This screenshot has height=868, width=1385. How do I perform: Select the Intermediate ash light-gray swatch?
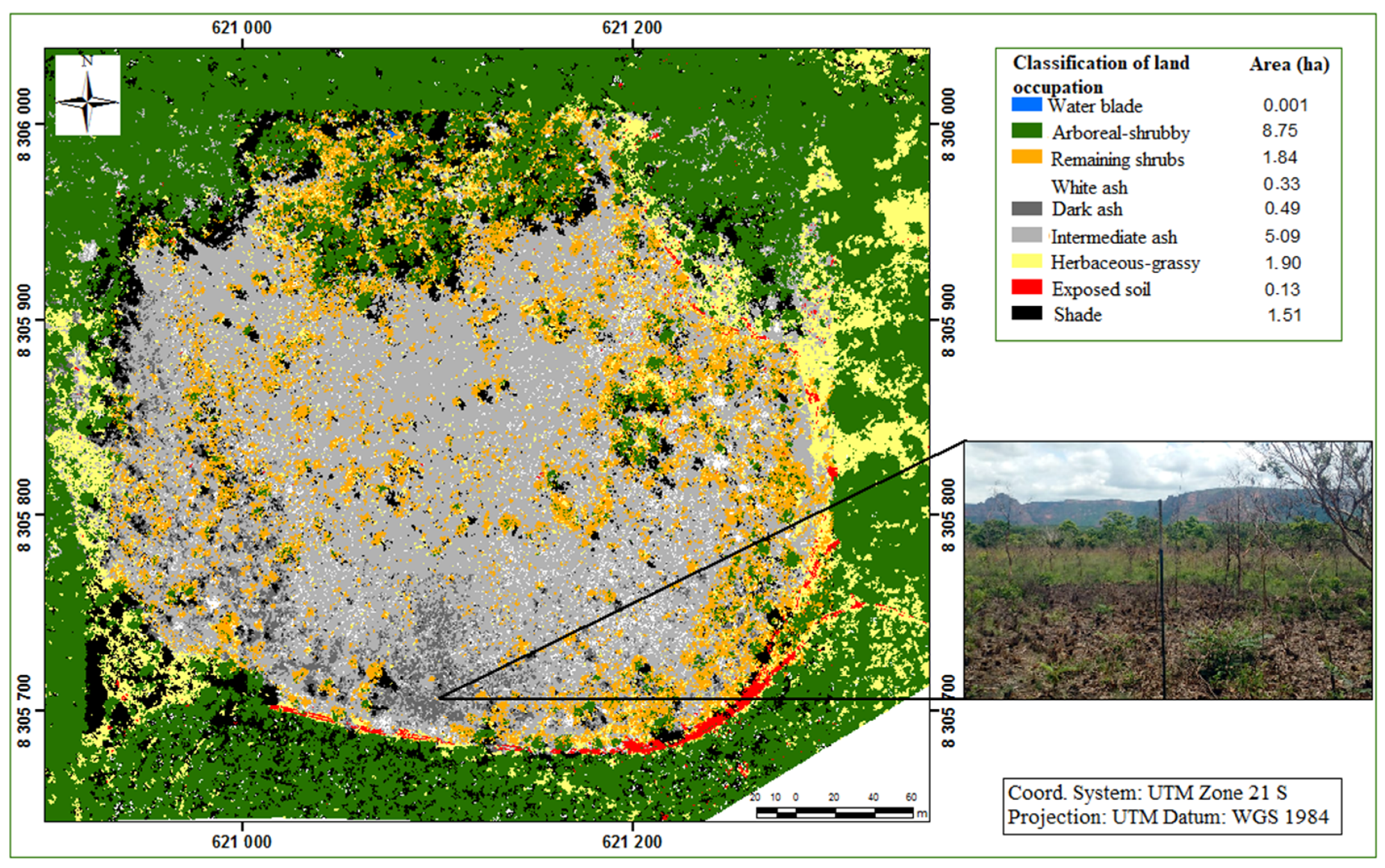[1027, 235]
